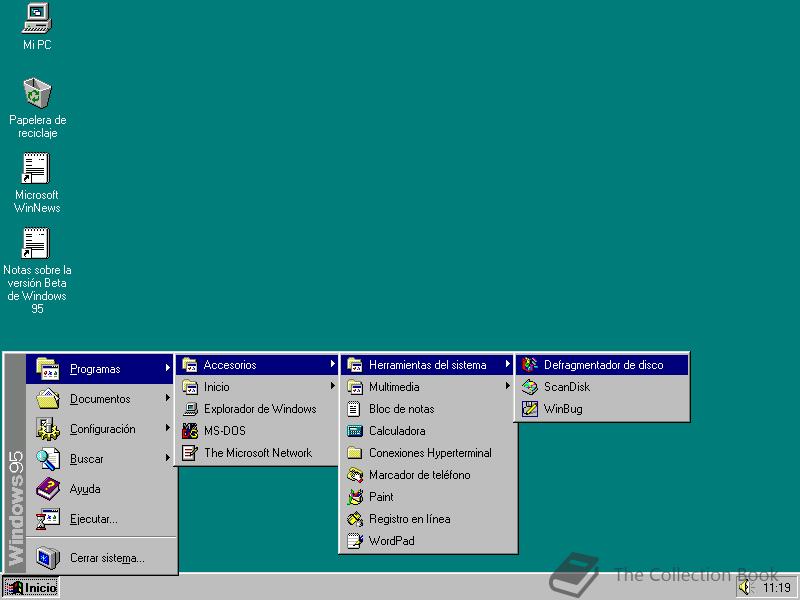This screenshot has width=800, height=600.
Task: Click the Ayuda book icon
Action: point(48,489)
